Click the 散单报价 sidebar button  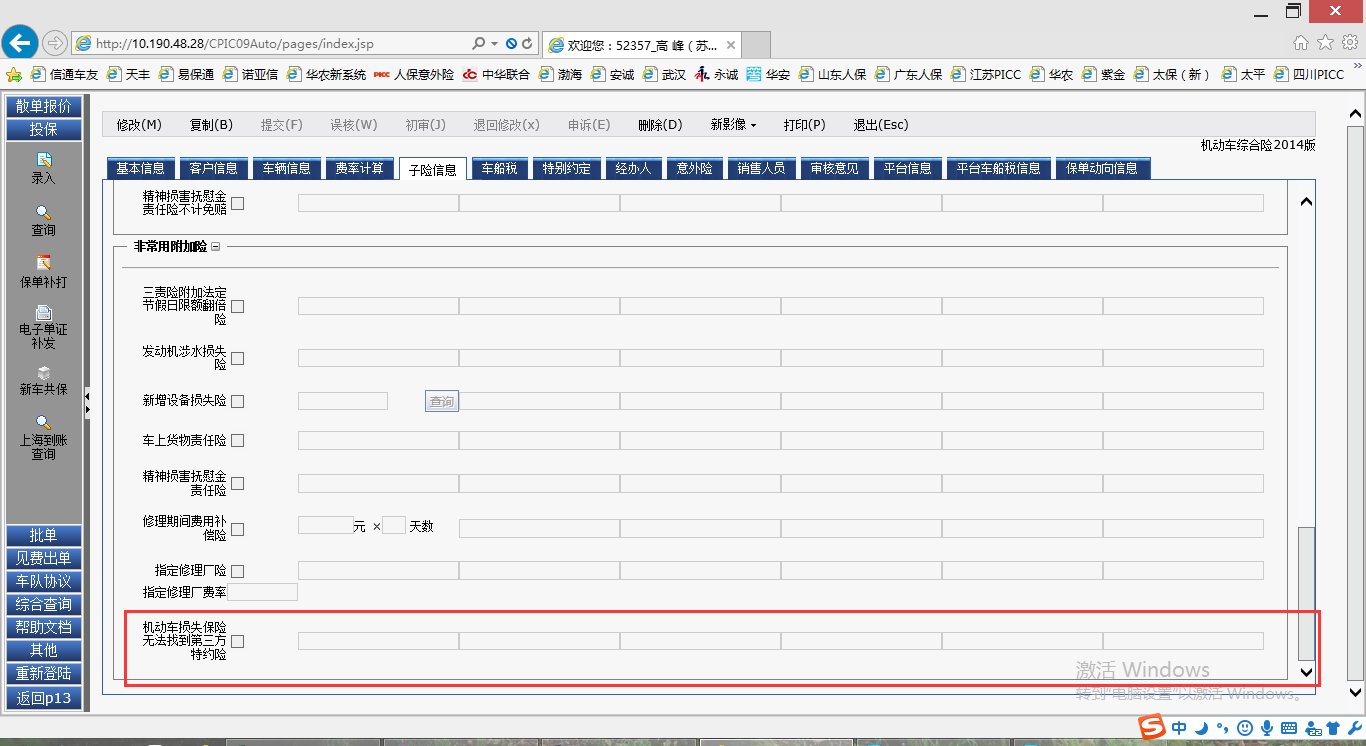click(x=44, y=106)
